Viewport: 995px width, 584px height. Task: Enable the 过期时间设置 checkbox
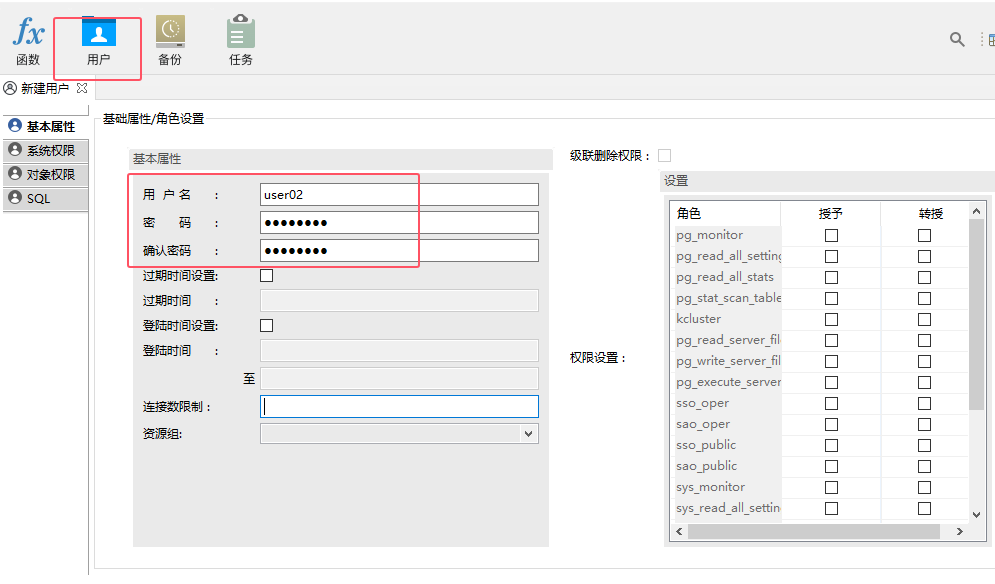point(266,276)
